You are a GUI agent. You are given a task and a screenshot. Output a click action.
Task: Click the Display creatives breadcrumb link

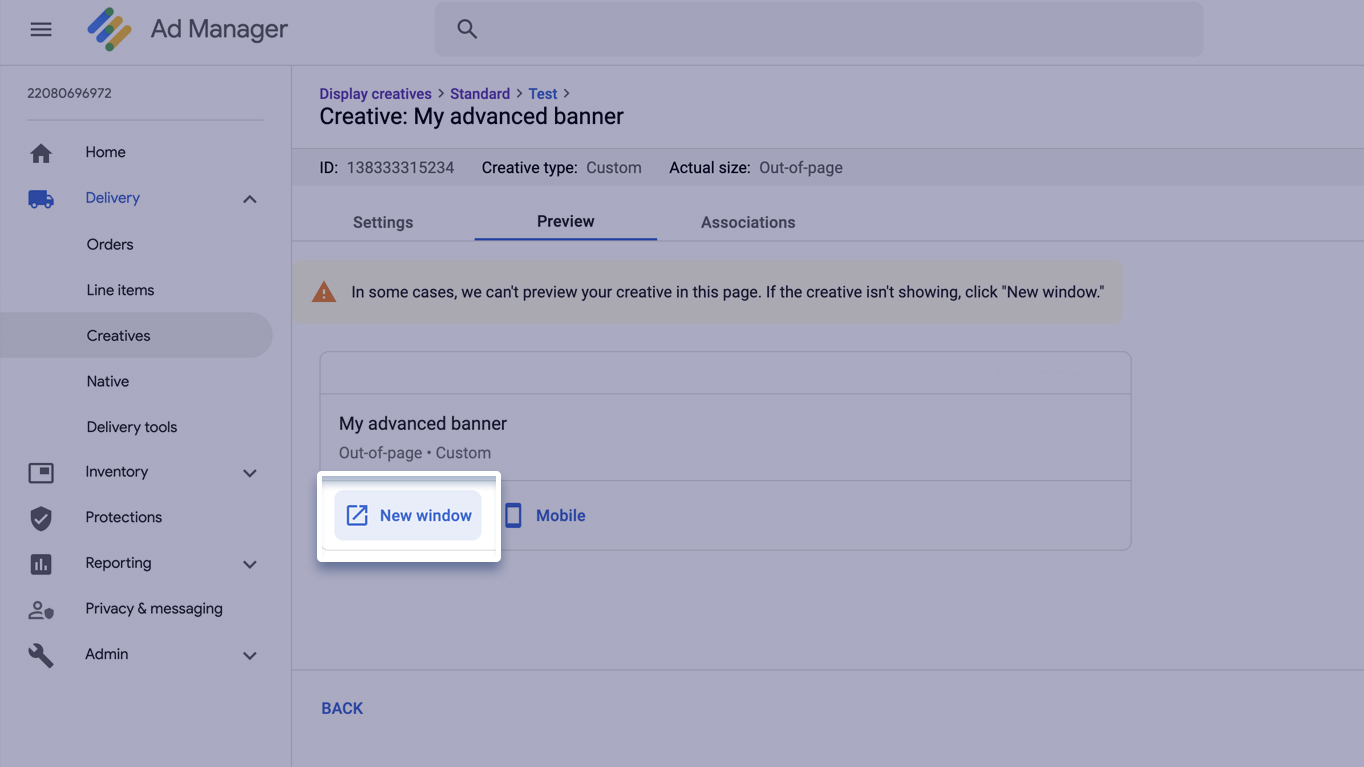tap(375, 94)
